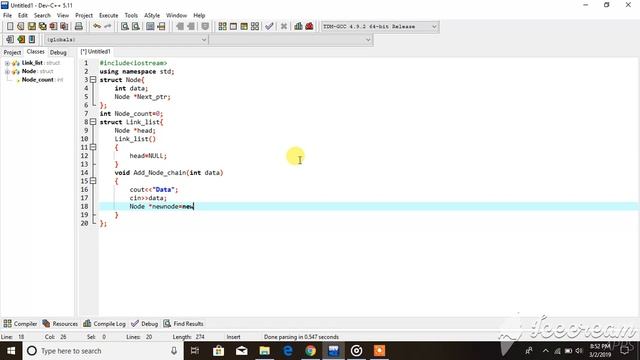
Task: Open the Tools menu
Action: [131, 16]
